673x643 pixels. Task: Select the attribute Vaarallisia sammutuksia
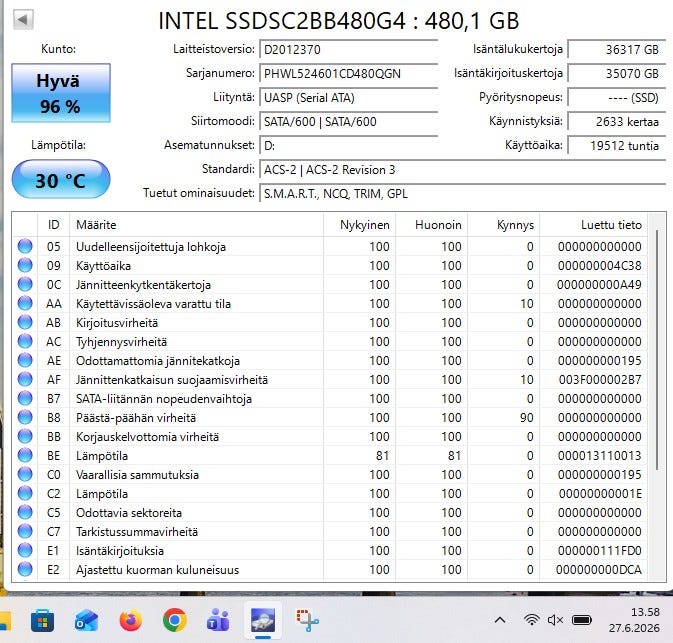(137, 475)
